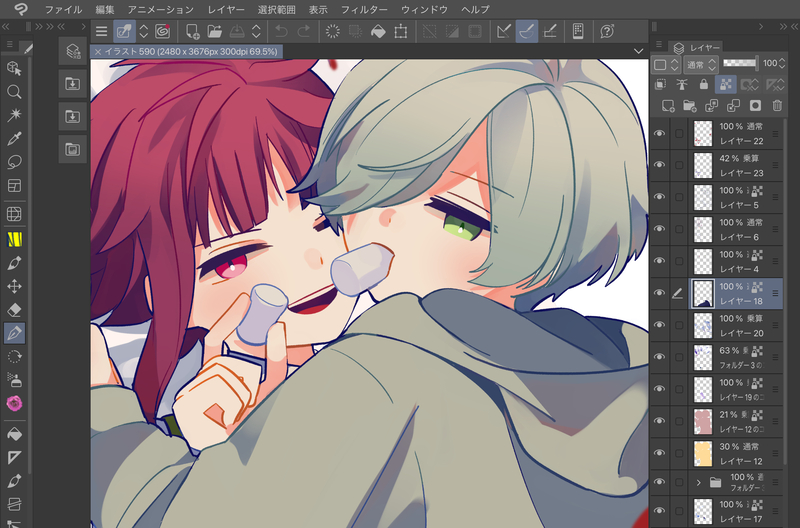Click the Material layers icon beside canvas
The image size is (800, 528).
click(x=72, y=51)
